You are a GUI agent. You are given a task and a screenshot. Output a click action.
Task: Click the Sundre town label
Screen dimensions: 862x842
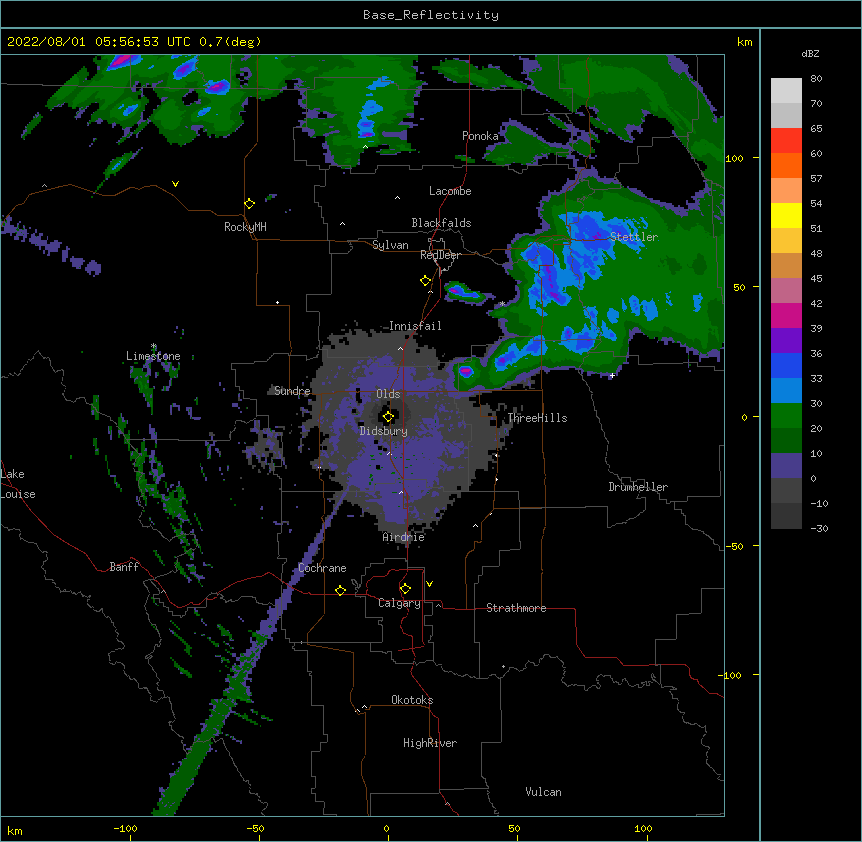click(x=292, y=391)
